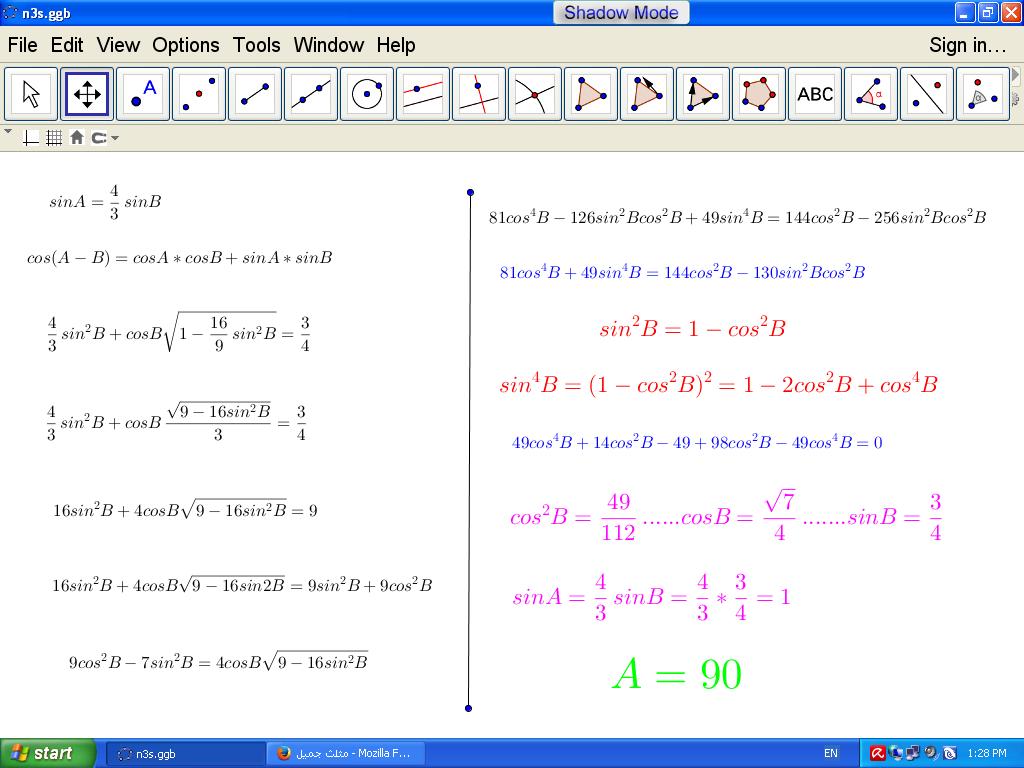The height and width of the screenshot is (768, 1024).
Task: Select the top endpoint of vertical segment
Action: (470, 193)
